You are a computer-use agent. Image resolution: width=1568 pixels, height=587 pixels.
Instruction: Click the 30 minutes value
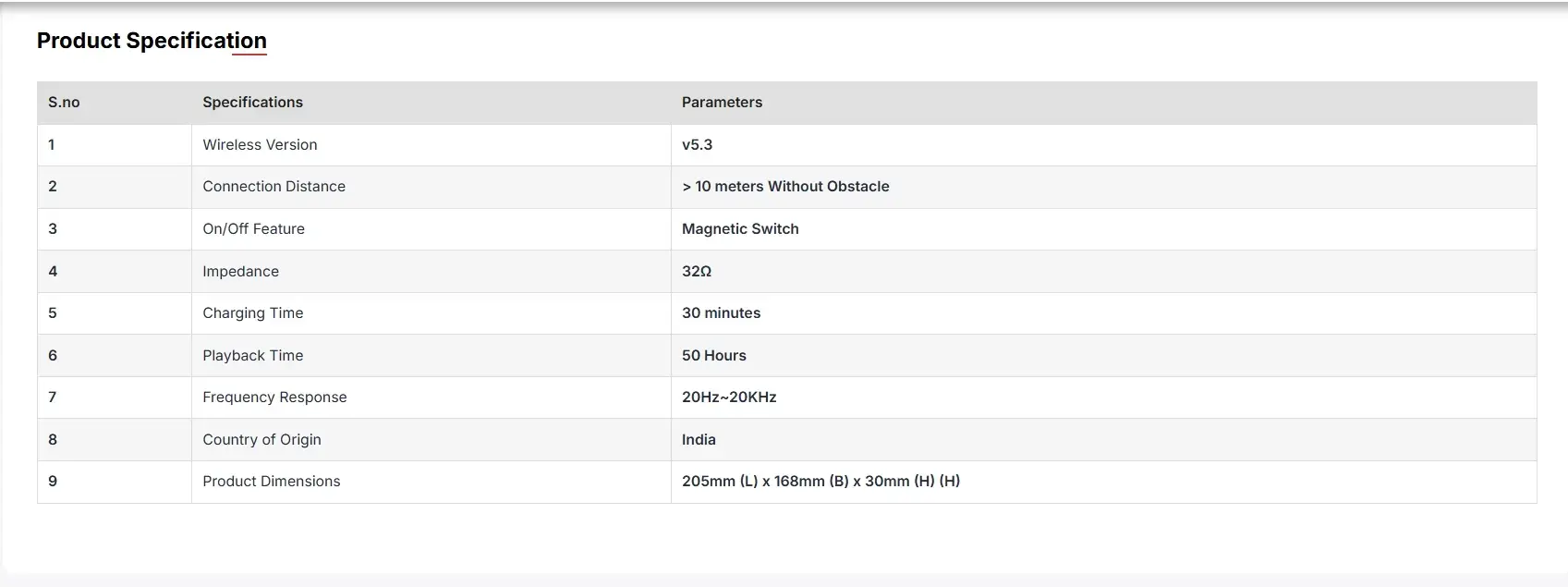(x=721, y=313)
